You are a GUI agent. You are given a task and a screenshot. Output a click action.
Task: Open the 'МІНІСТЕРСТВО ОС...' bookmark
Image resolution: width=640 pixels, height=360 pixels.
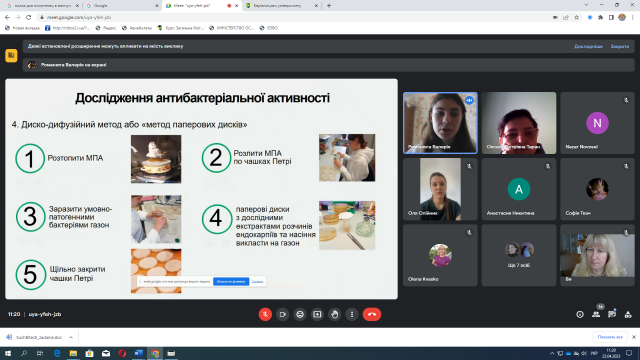(231, 28)
